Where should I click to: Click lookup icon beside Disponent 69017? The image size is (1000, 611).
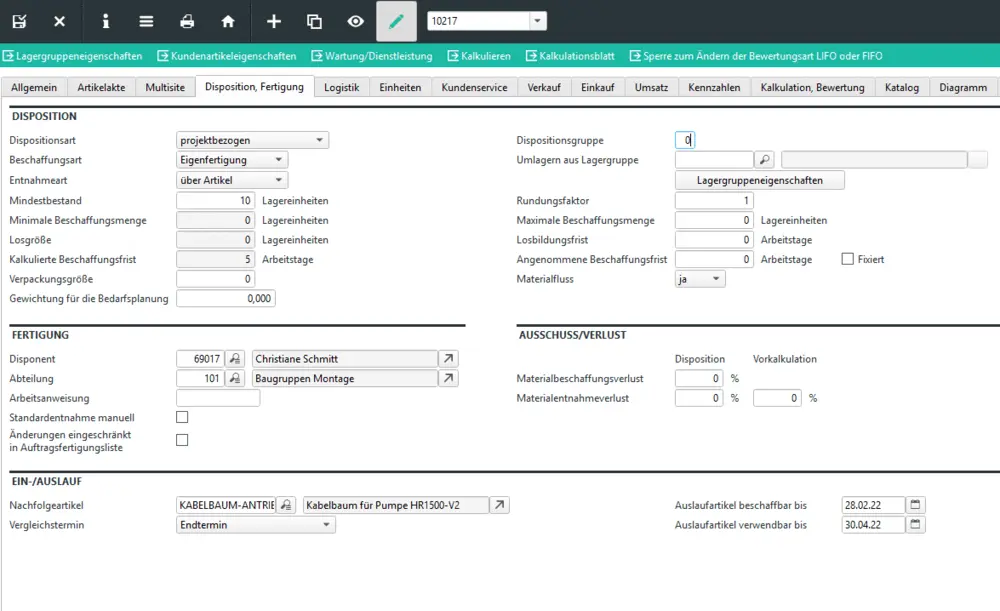click(x=235, y=358)
